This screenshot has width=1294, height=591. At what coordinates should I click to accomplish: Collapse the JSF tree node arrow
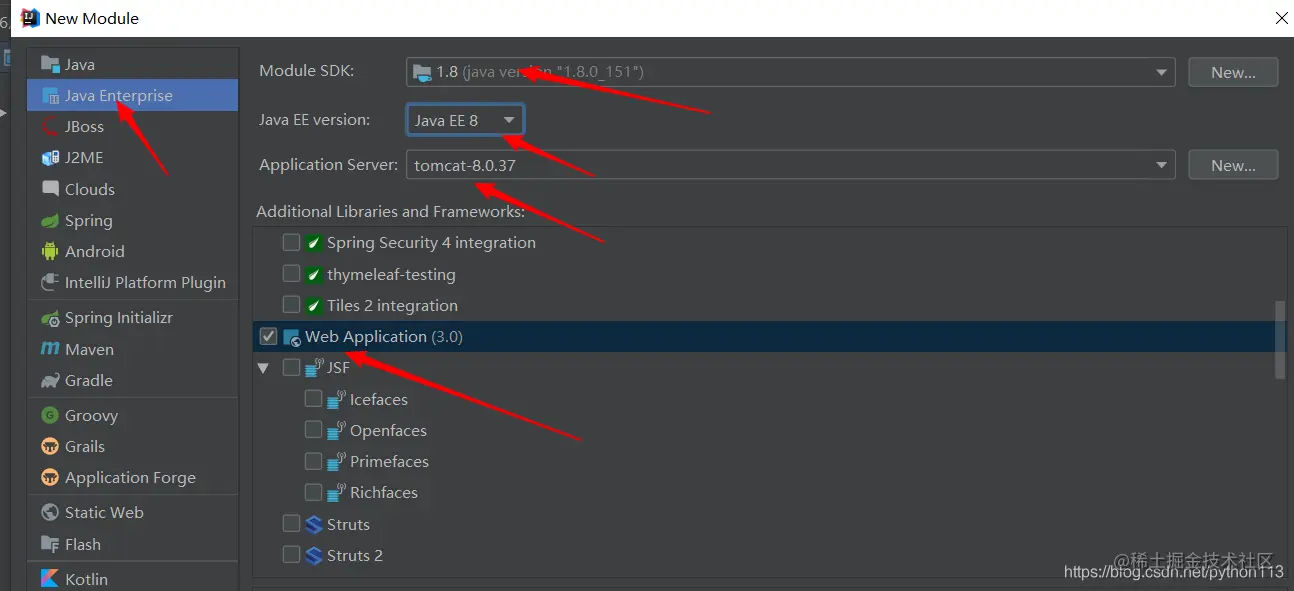264,368
